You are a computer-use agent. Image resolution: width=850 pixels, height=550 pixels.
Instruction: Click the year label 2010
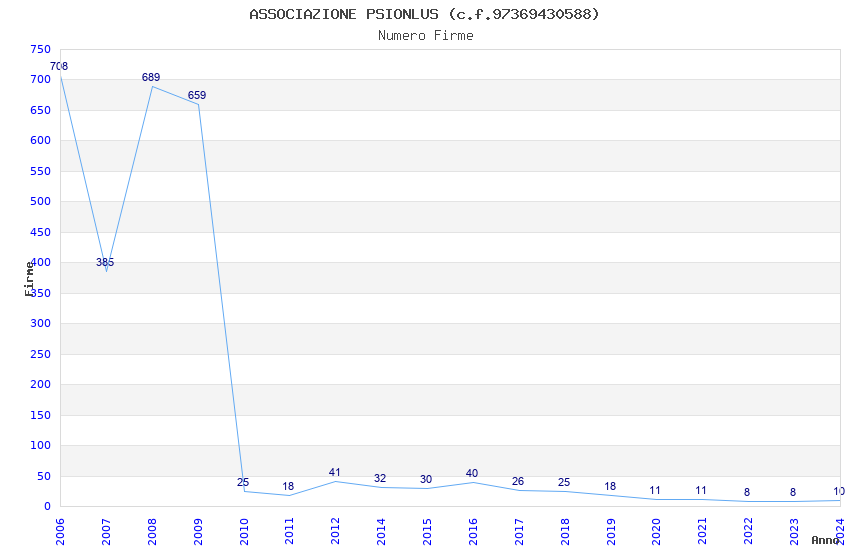pyautogui.click(x=244, y=532)
